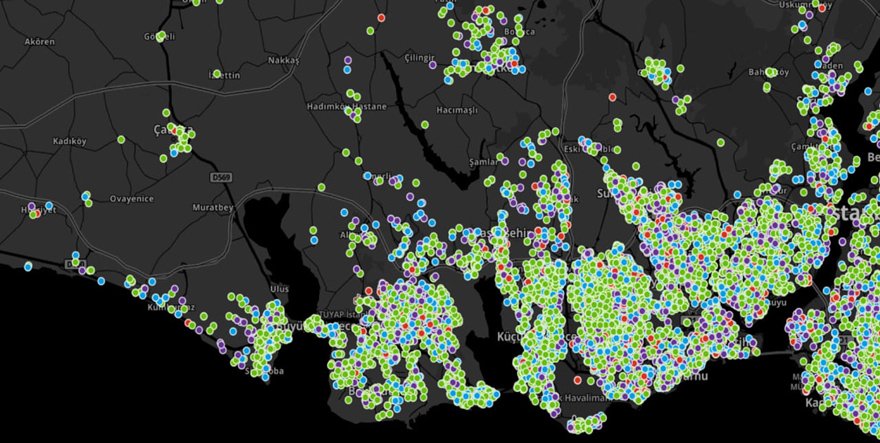880x443 pixels.
Task: Click the Ulus label near the lake
Action: [x=279, y=288]
